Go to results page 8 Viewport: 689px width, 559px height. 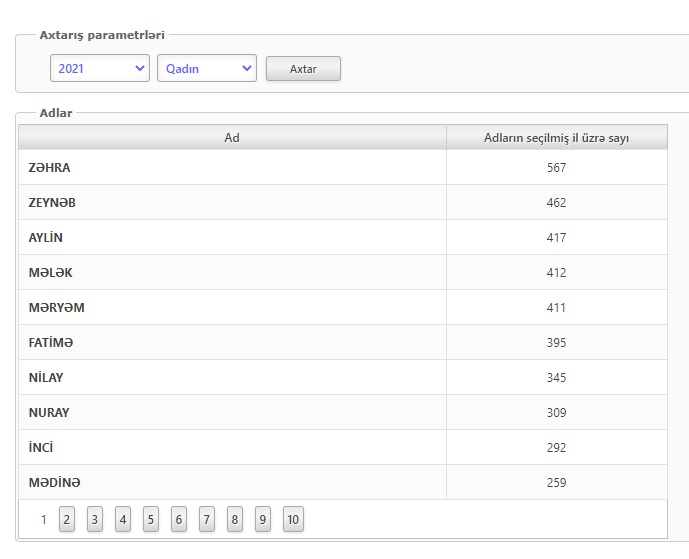tap(235, 519)
